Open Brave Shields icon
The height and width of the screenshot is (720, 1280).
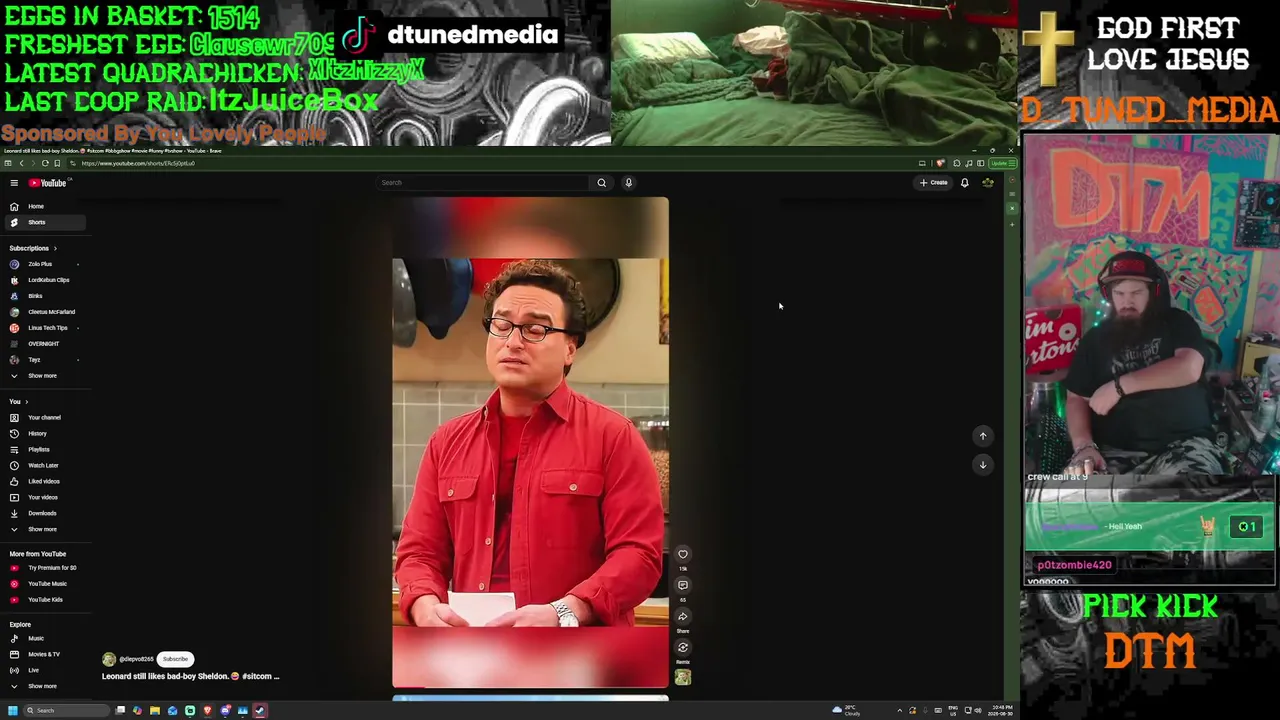940,163
